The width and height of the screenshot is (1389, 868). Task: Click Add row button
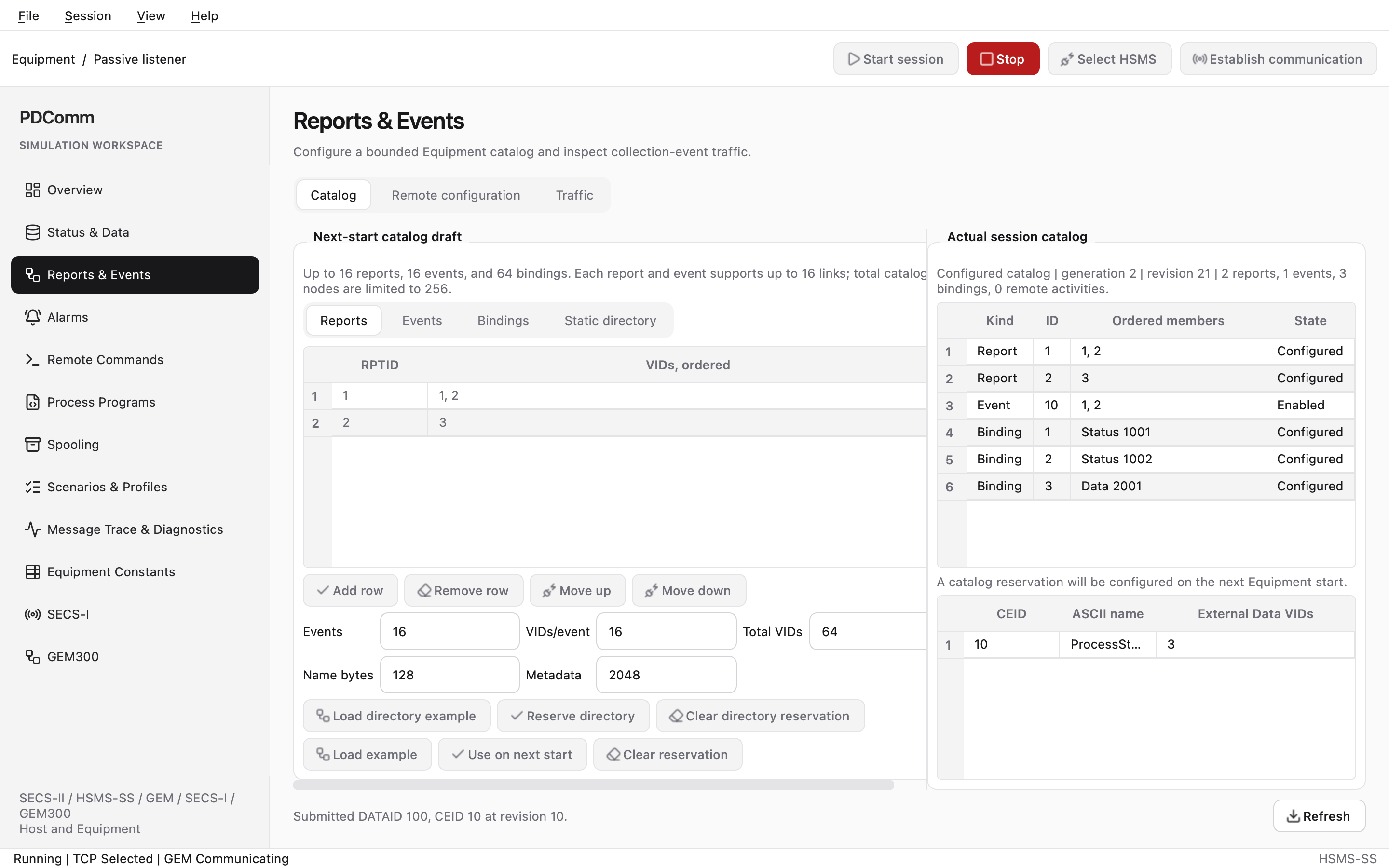point(350,591)
